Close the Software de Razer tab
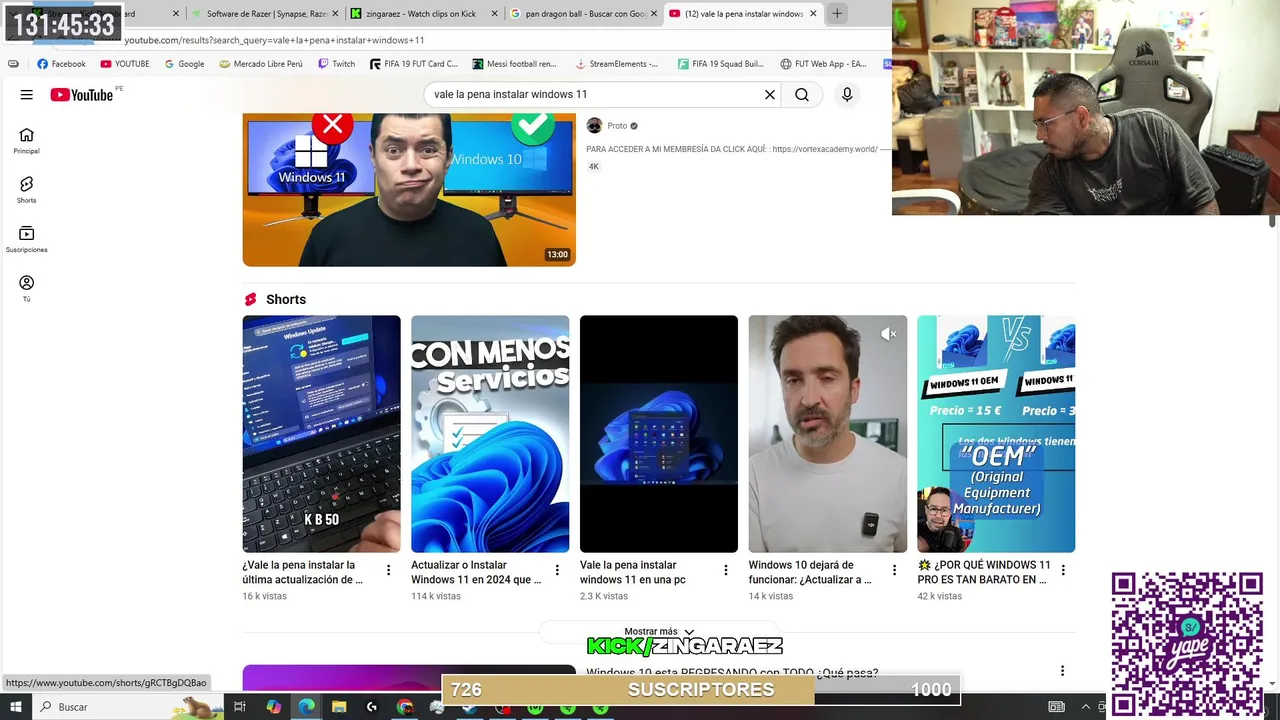1280x720 pixels. (335, 14)
